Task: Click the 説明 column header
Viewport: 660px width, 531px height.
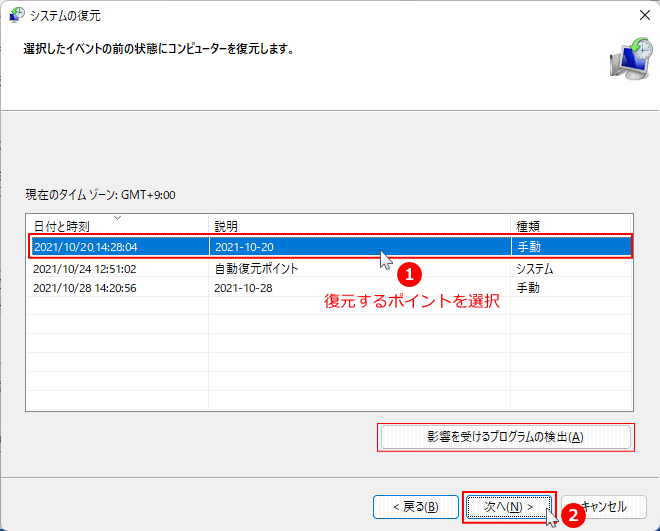Action: pos(359,226)
